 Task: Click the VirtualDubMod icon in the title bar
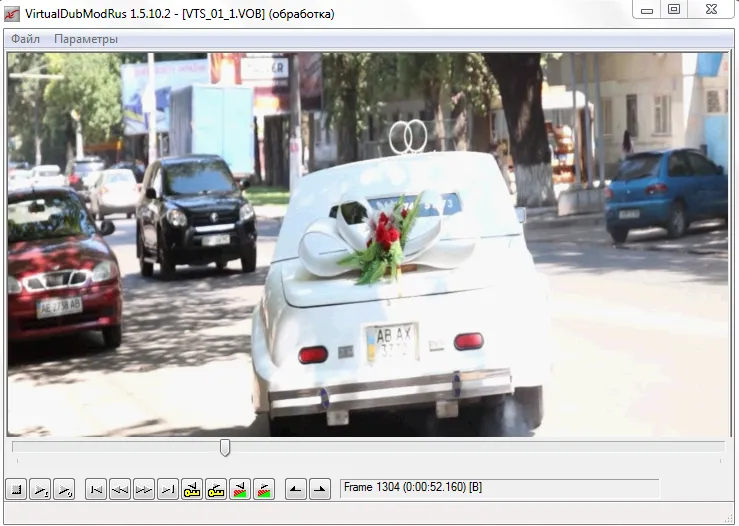(x=12, y=14)
